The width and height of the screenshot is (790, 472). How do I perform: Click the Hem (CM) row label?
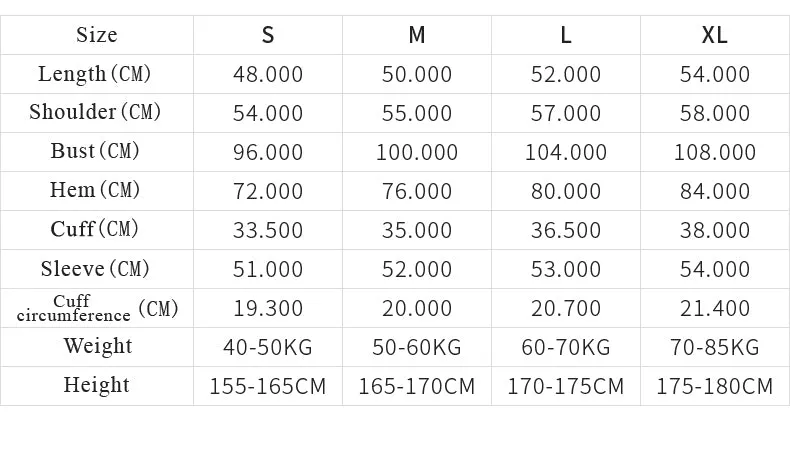pos(95,190)
